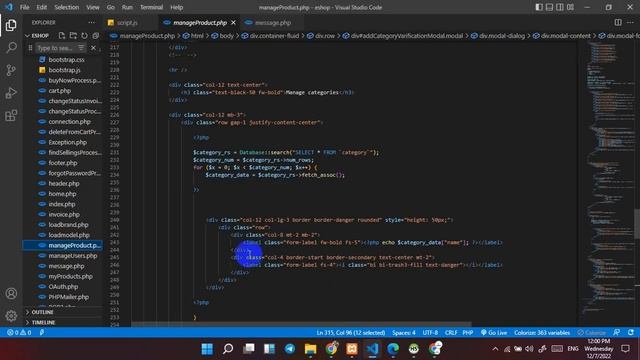The image size is (640, 360).
Task: Click Colorize: 363 variables status item
Action: click(542, 332)
